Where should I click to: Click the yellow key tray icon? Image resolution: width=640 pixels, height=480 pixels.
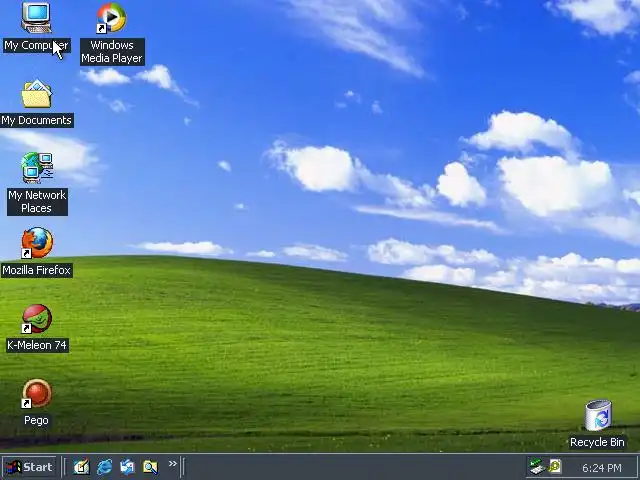coord(555,466)
